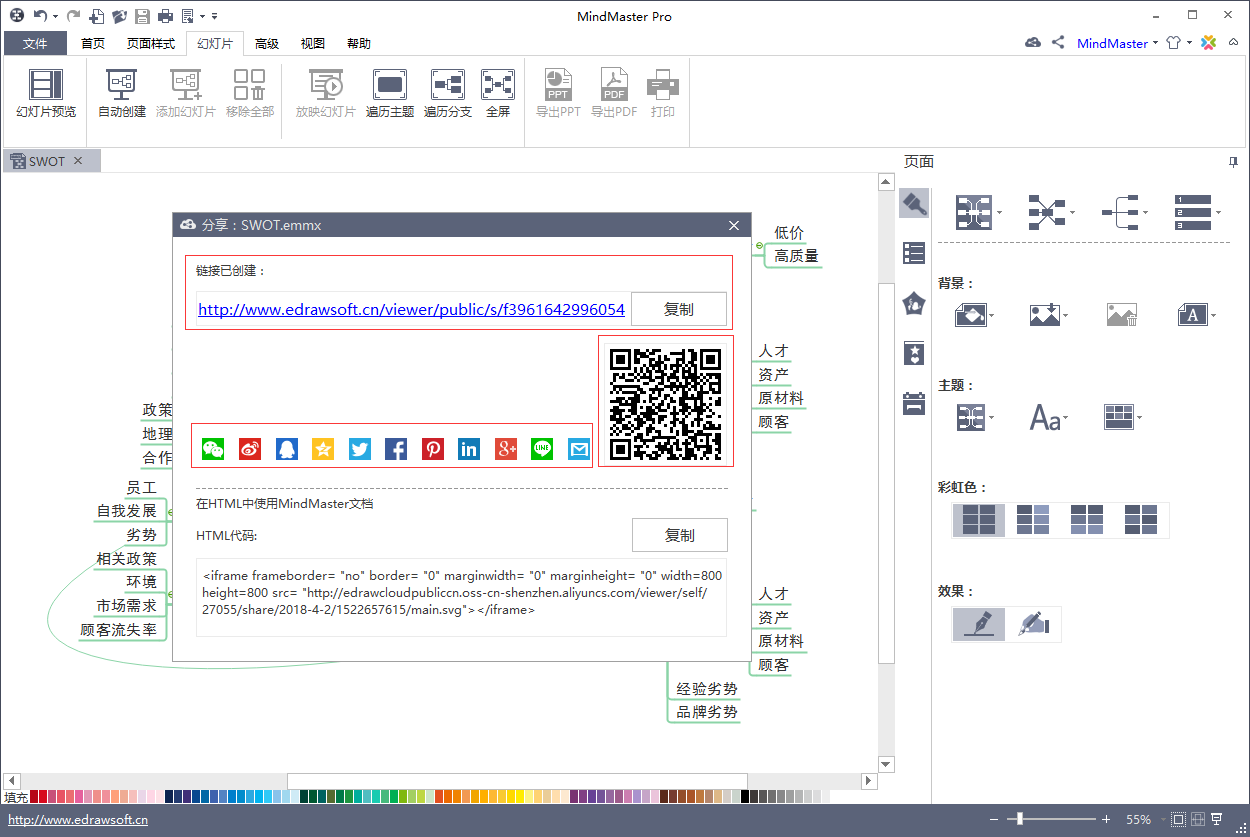
Task: Start full screen (全屏) presentation
Action: pos(498,93)
